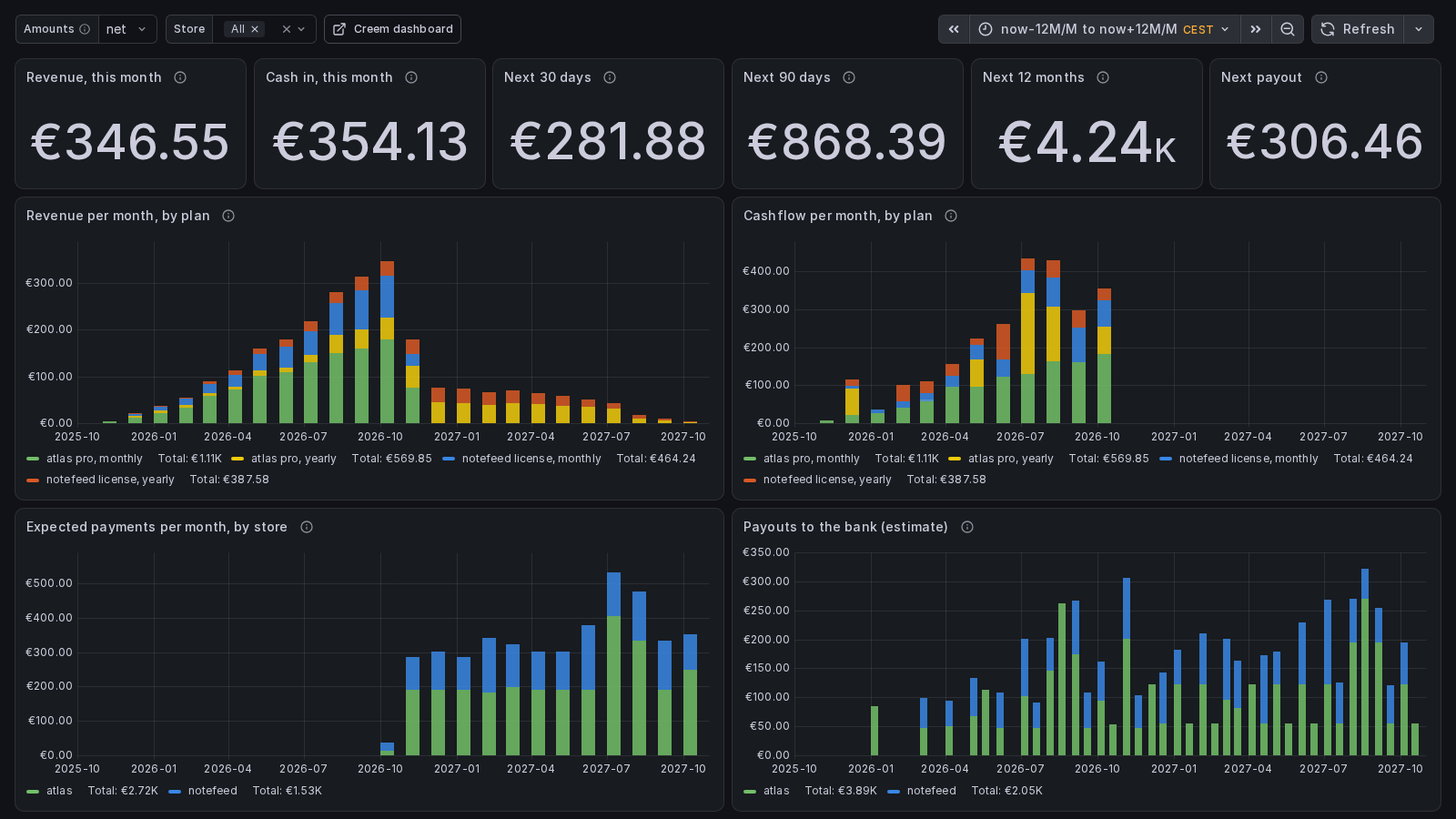Show info for Next 30 days panel
Viewport: 1456px width, 819px height.
click(610, 77)
